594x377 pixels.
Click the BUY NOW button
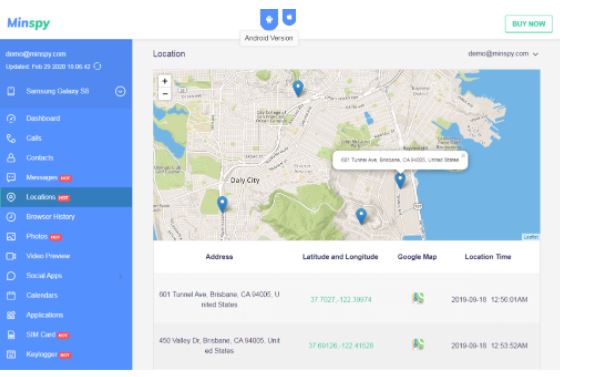point(528,24)
